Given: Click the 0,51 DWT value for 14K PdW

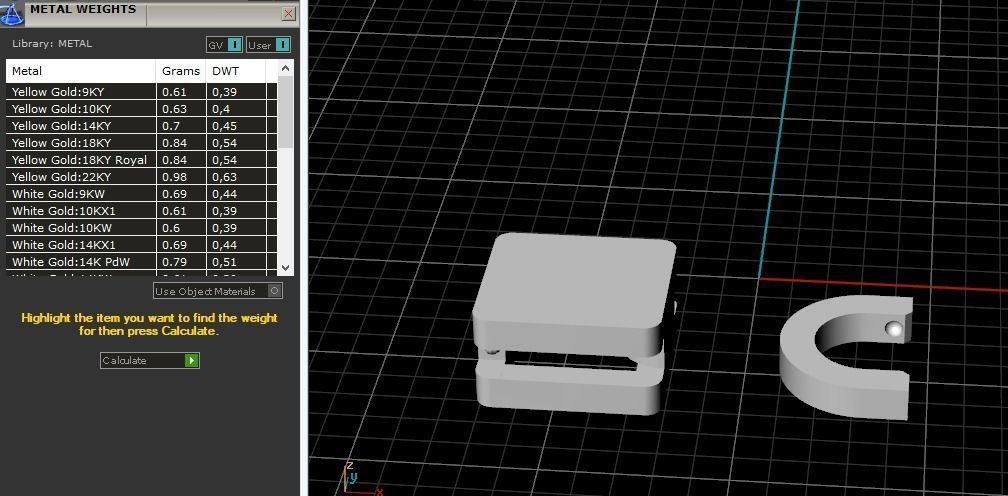Looking at the screenshot, I should pos(224,262).
